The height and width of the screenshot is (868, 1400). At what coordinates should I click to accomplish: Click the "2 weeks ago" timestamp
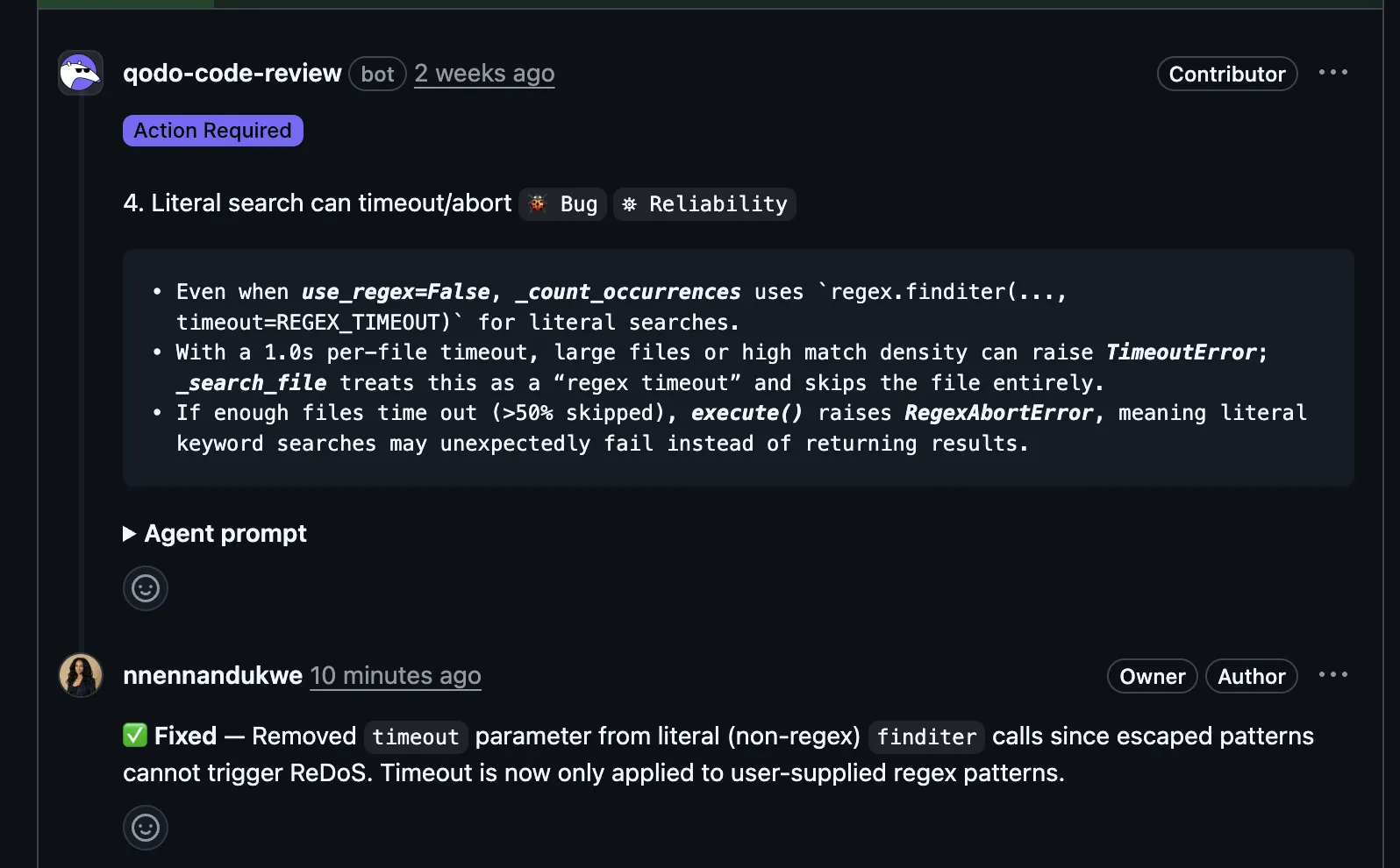pos(484,74)
